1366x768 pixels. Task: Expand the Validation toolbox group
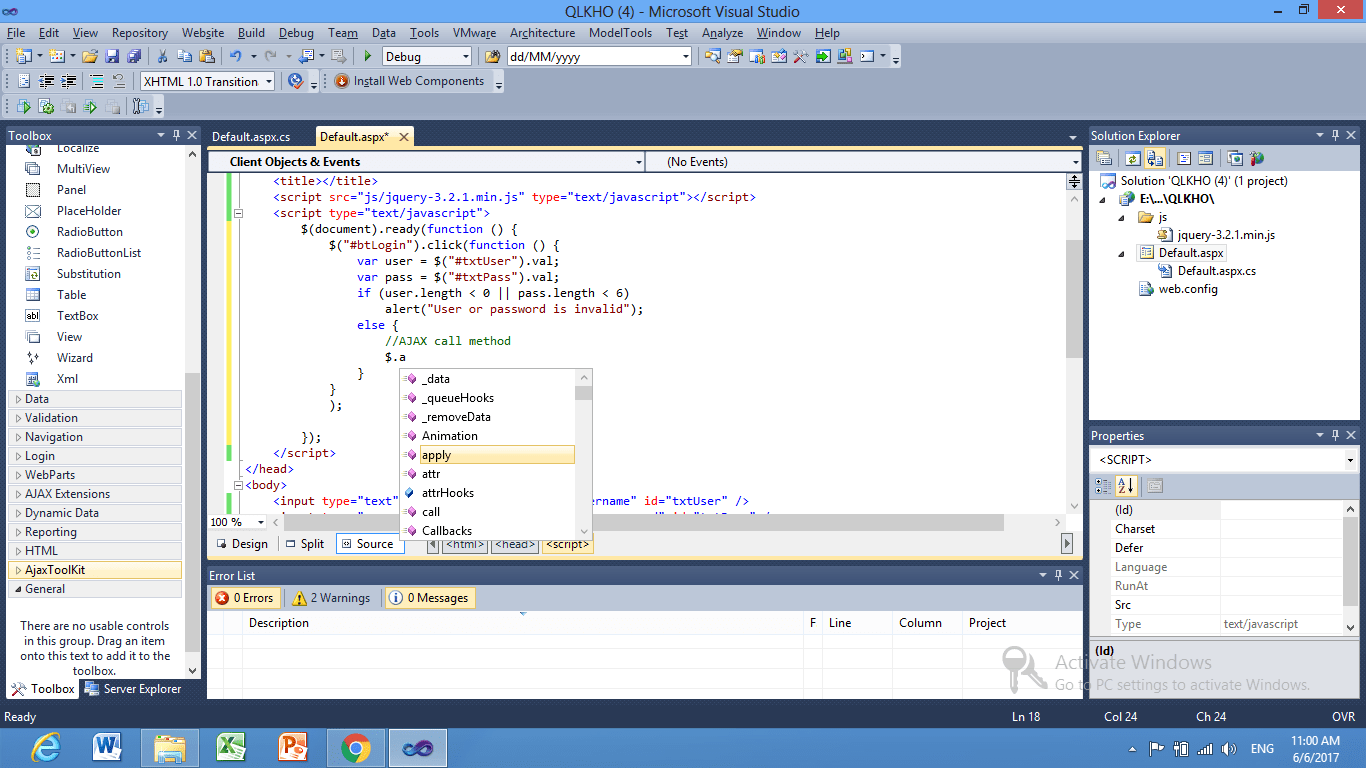point(51,418)
